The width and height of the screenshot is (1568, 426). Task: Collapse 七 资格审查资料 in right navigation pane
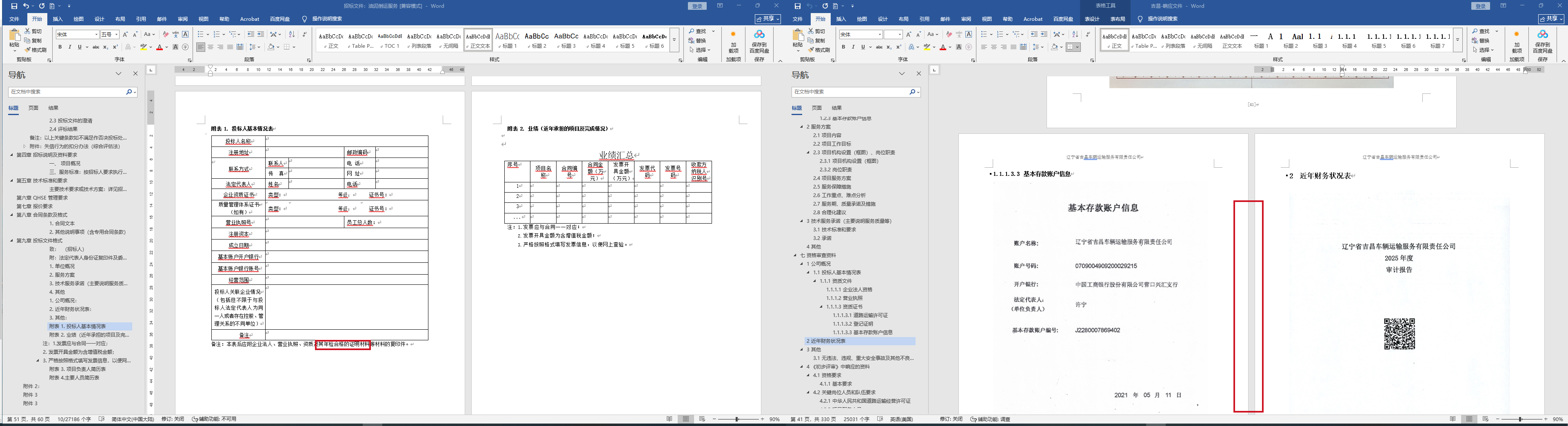click(x=795, y=255)
